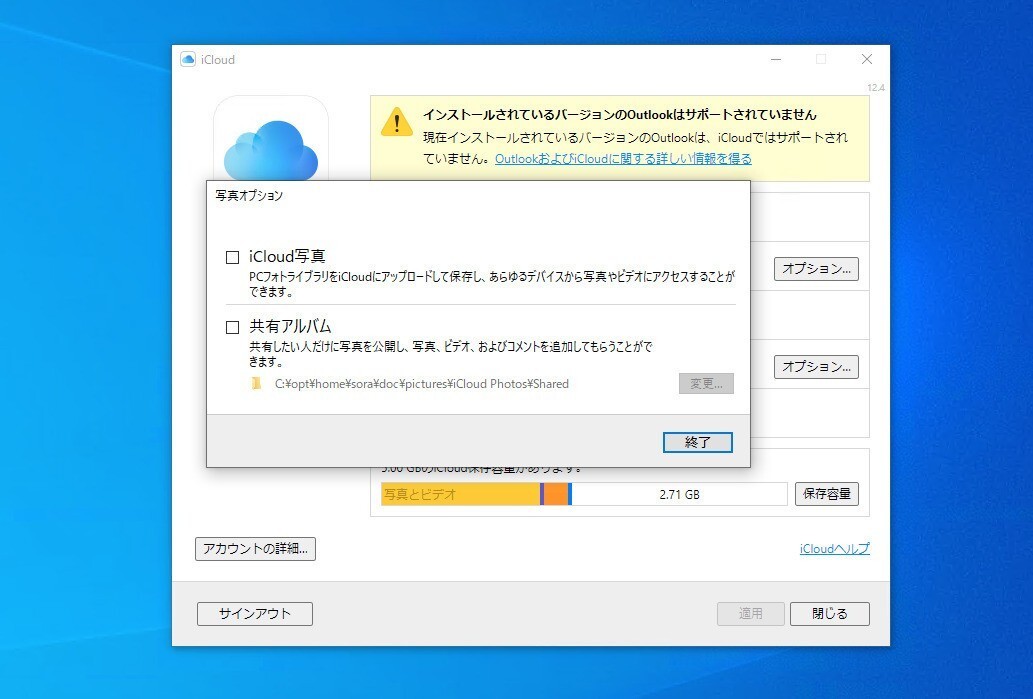Open the Outlook and iCloud info link
The height and width of the screenshot is (699, 1033).
[623, 158]
